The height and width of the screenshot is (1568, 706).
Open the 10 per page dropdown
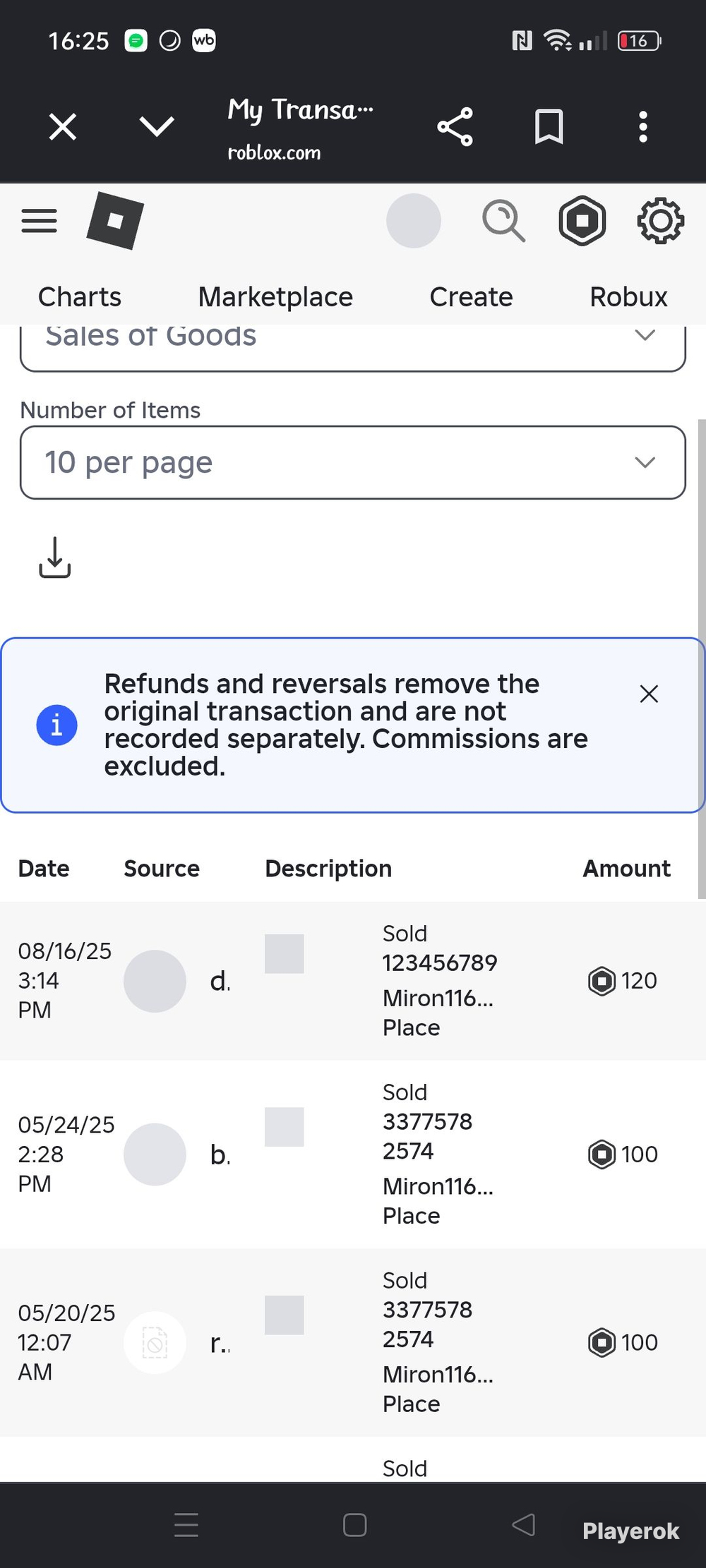[x=353, y=462]
